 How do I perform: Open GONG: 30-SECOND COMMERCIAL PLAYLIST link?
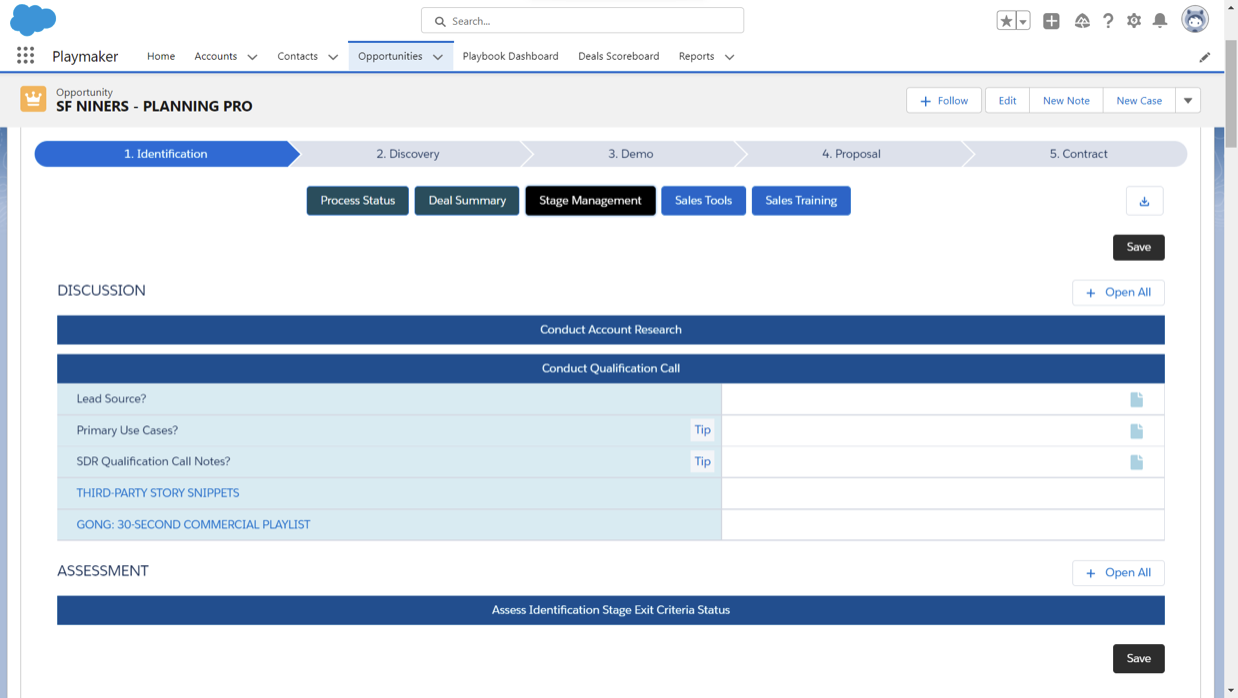click(193, 524)
